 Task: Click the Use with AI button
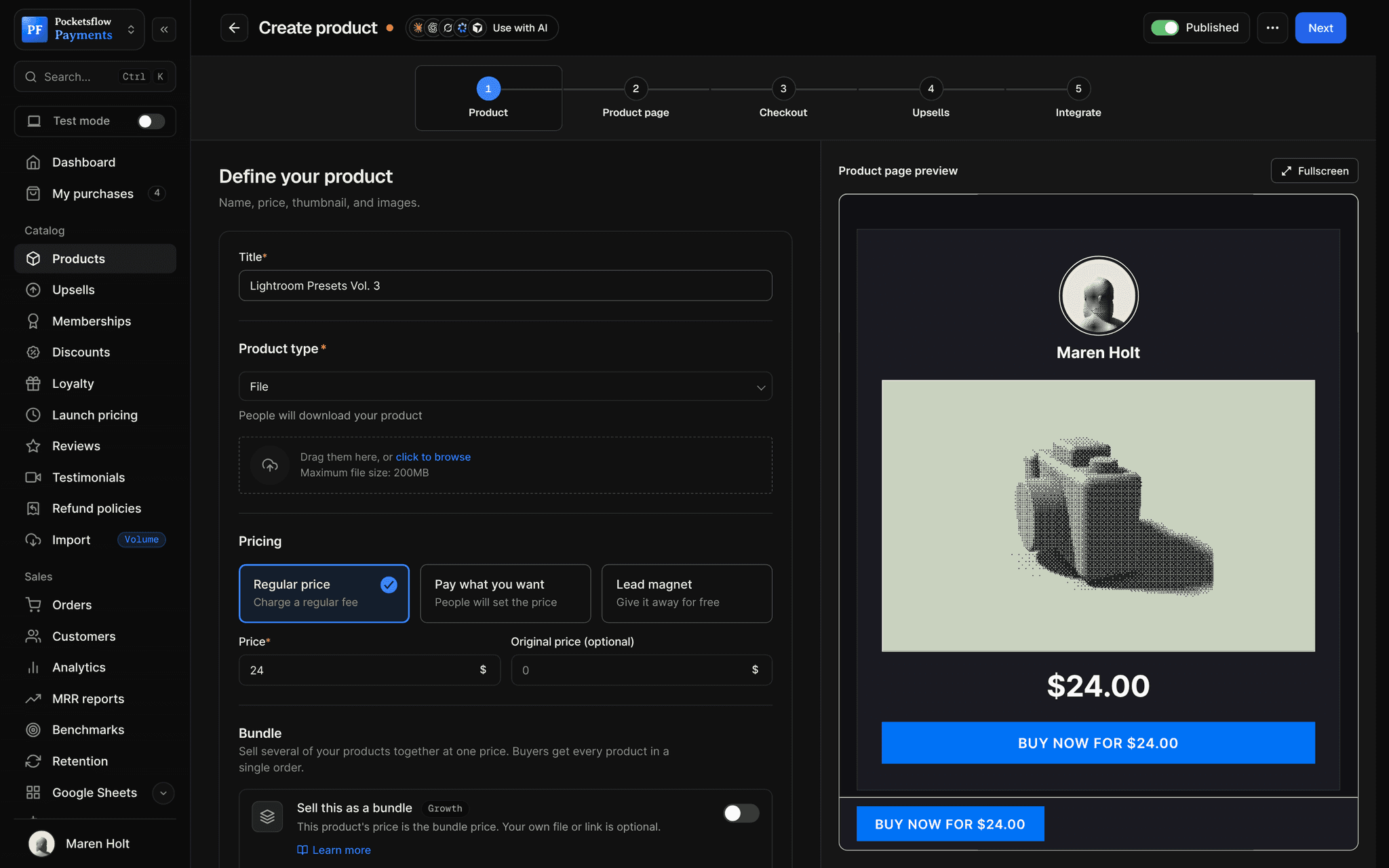(482, 28)
